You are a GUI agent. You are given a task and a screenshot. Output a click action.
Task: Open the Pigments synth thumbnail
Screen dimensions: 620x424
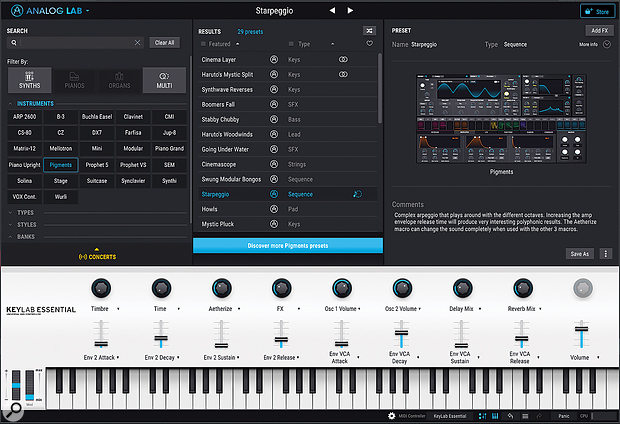click(501, 118)
